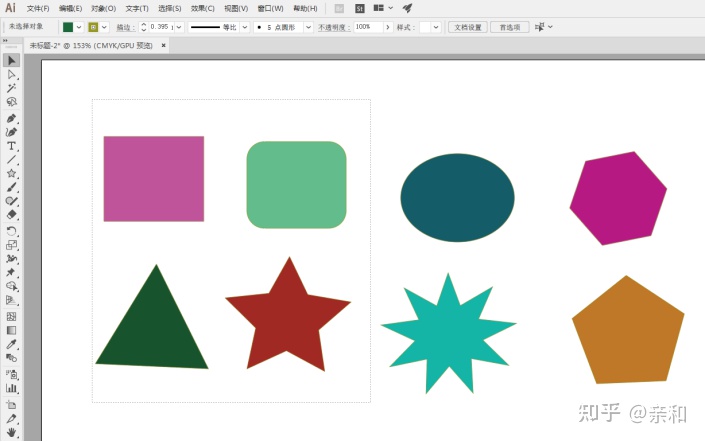The width and height of the screenshot is (705, 442).
Task: Select the Direct Selection tool
Action: tap(12, 74)
